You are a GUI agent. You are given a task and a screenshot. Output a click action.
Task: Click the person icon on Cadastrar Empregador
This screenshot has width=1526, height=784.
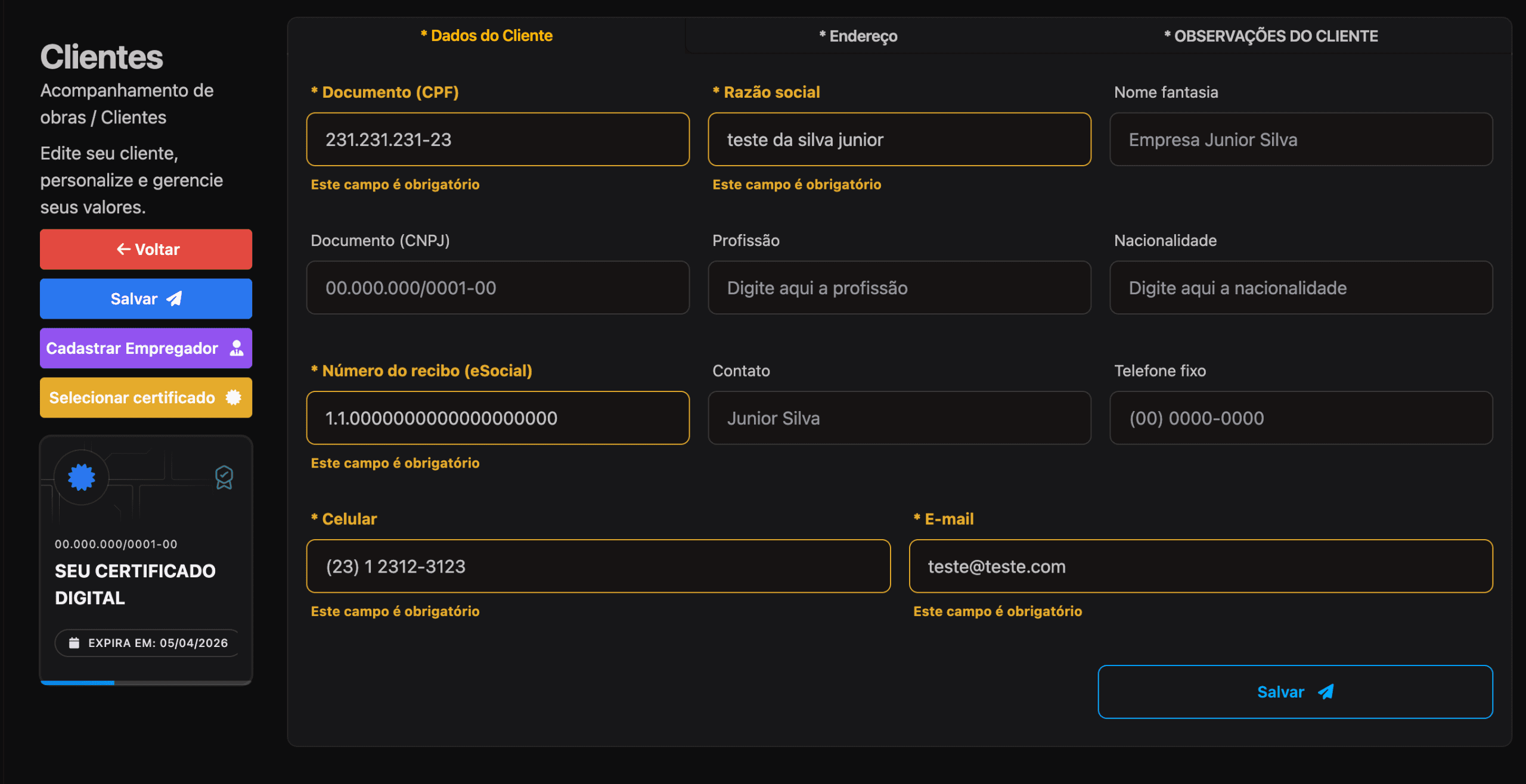point(237,348)
